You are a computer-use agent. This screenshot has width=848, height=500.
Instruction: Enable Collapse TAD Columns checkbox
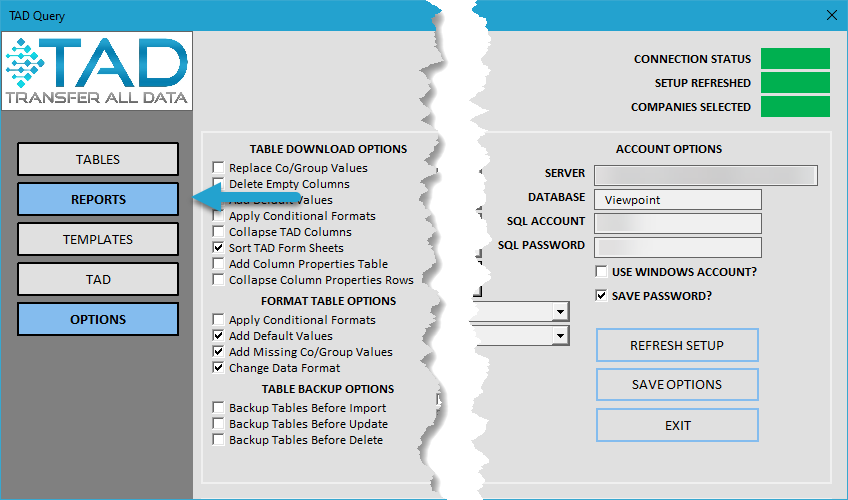pyautogui.click(x=218, y=232)
